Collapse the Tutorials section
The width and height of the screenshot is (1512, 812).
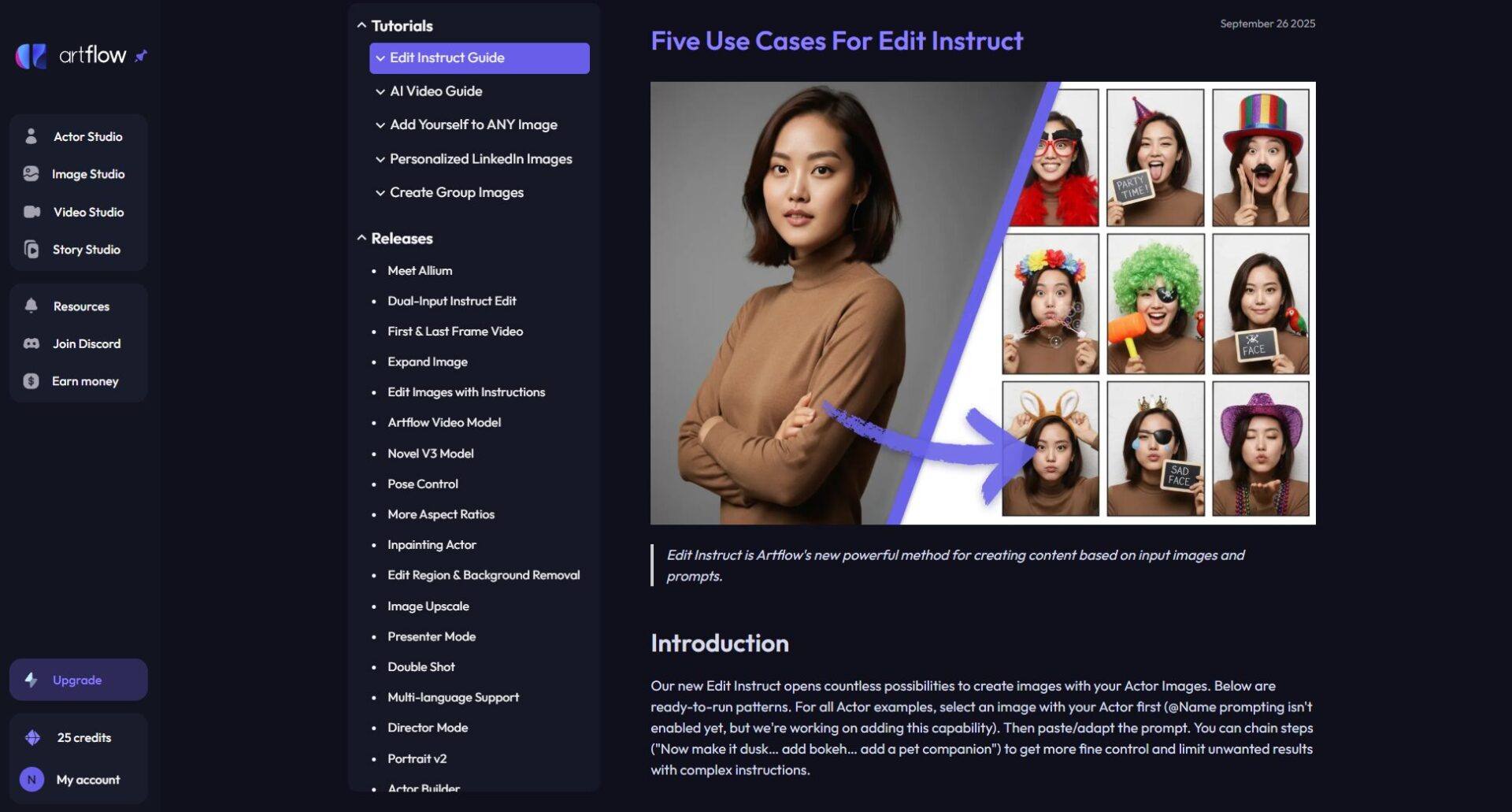(x=361, y=25)
